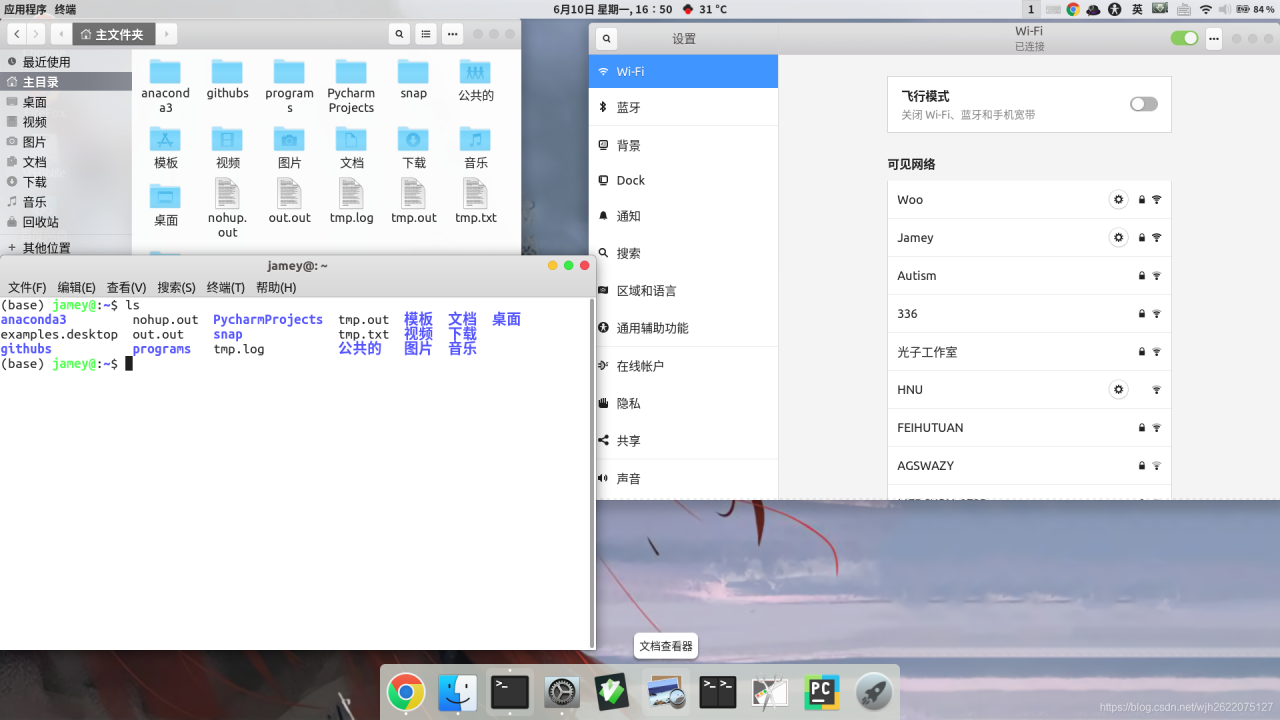Open the search button in Settings header
This screenshot has width=1280, height=720.
tap(606, 39)
